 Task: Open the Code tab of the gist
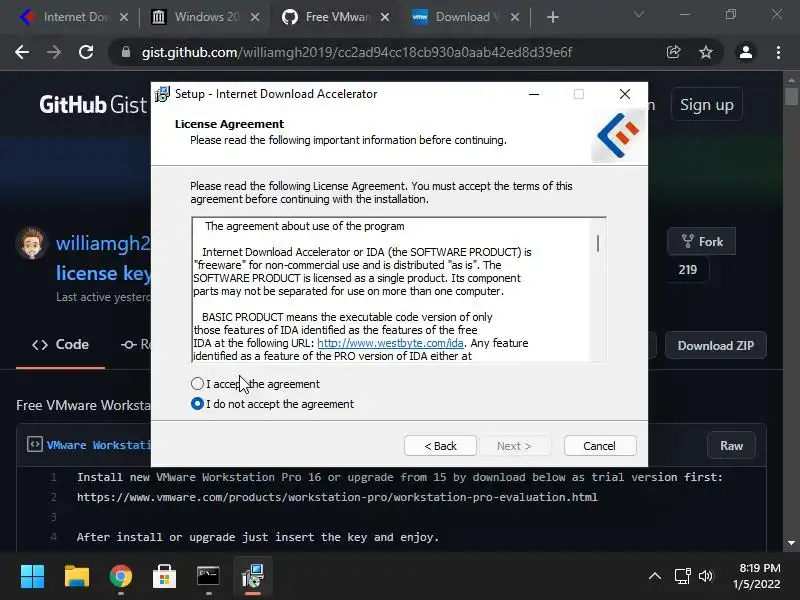pyautogui.click(x=61, y=344)
